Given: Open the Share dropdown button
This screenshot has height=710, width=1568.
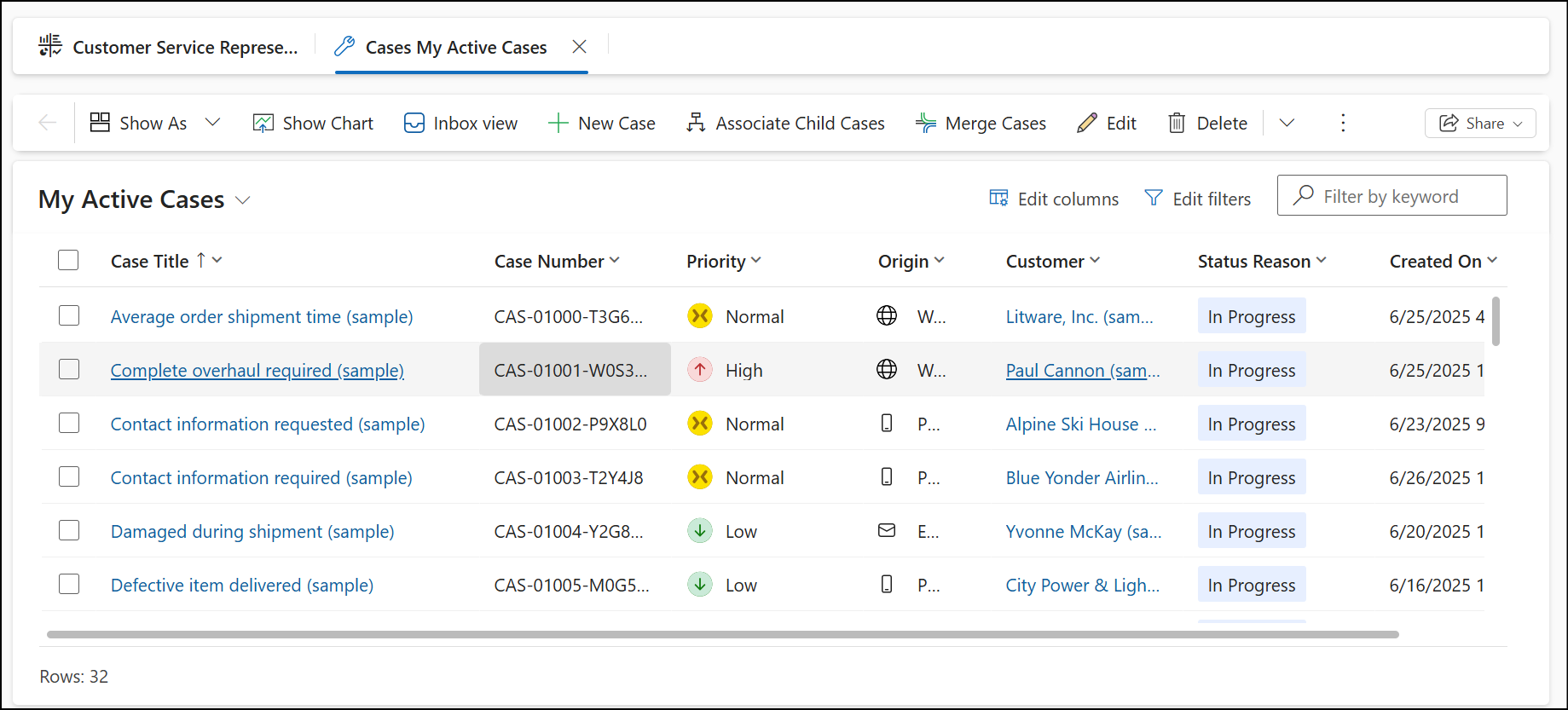Looking at the screenshot, I should pyautogui.click(x=1480, y=123).
